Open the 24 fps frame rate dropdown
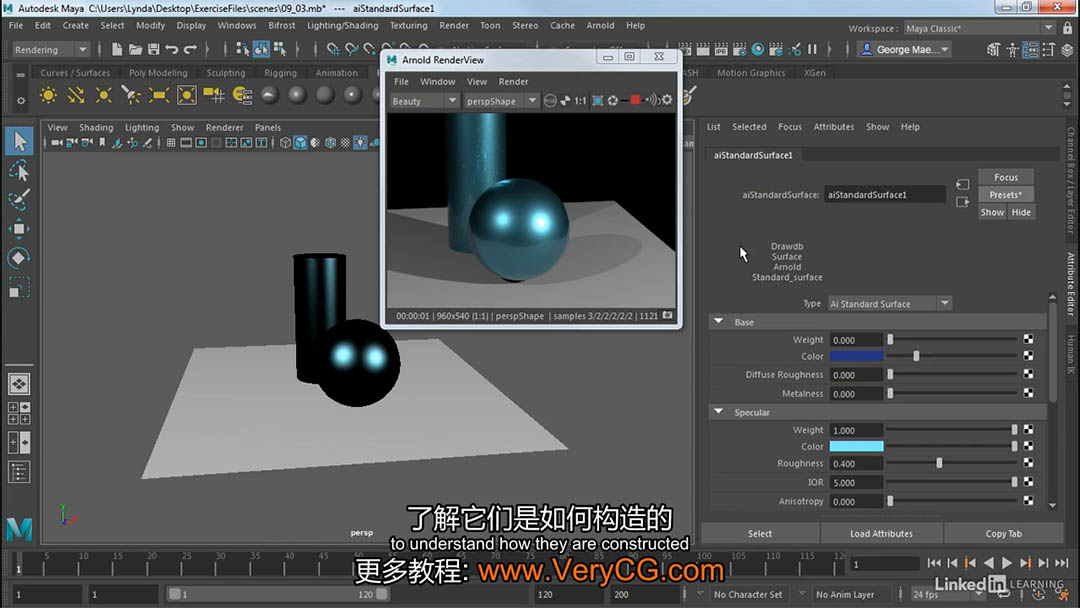 (x=946, y=594)
